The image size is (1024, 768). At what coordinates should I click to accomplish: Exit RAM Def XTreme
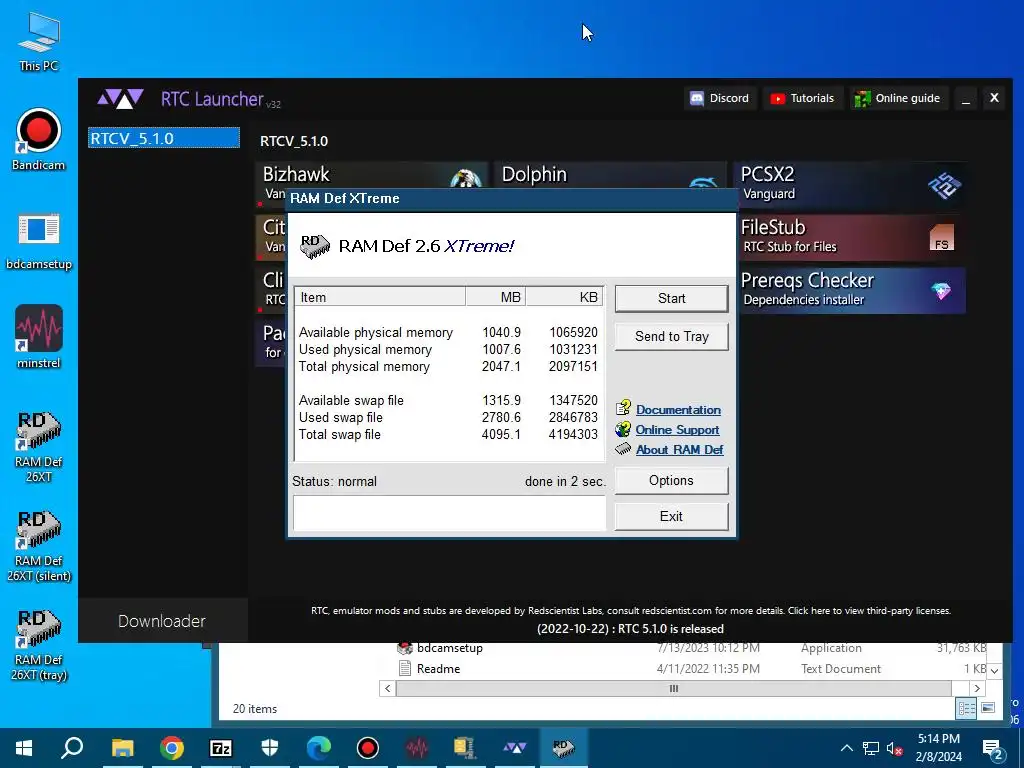[x=671, y=517]
